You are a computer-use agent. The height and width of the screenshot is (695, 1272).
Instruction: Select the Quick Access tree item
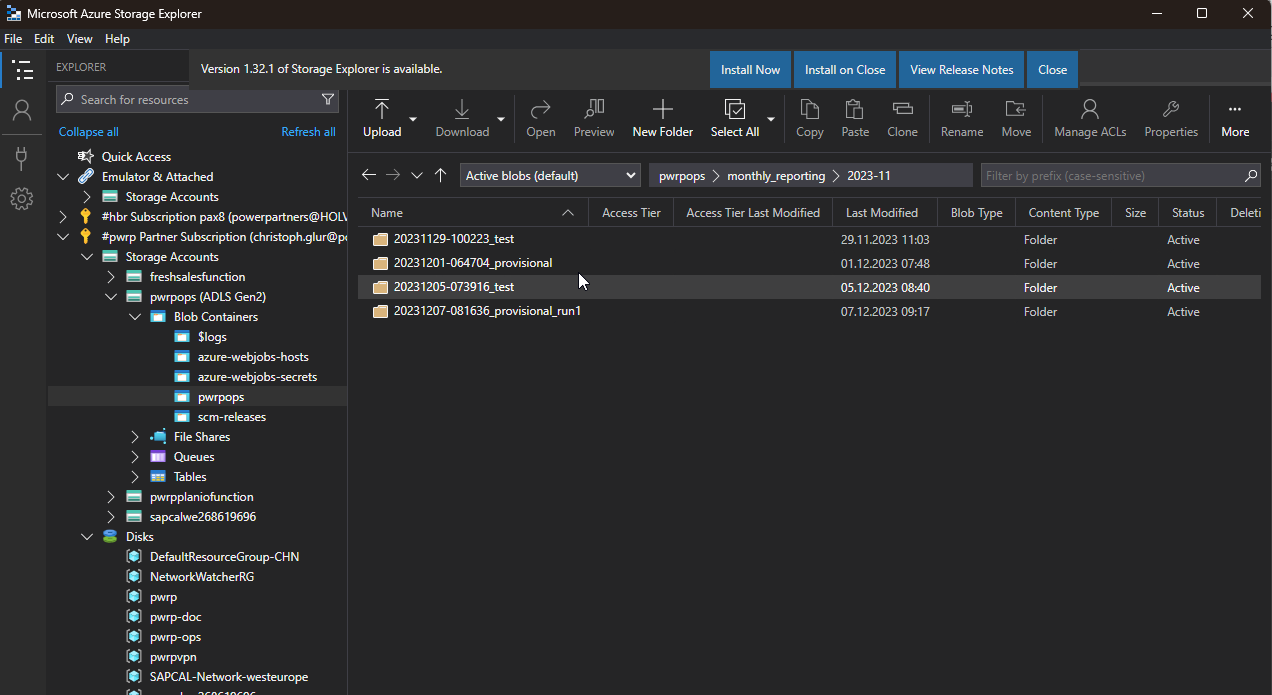[136, 157]
